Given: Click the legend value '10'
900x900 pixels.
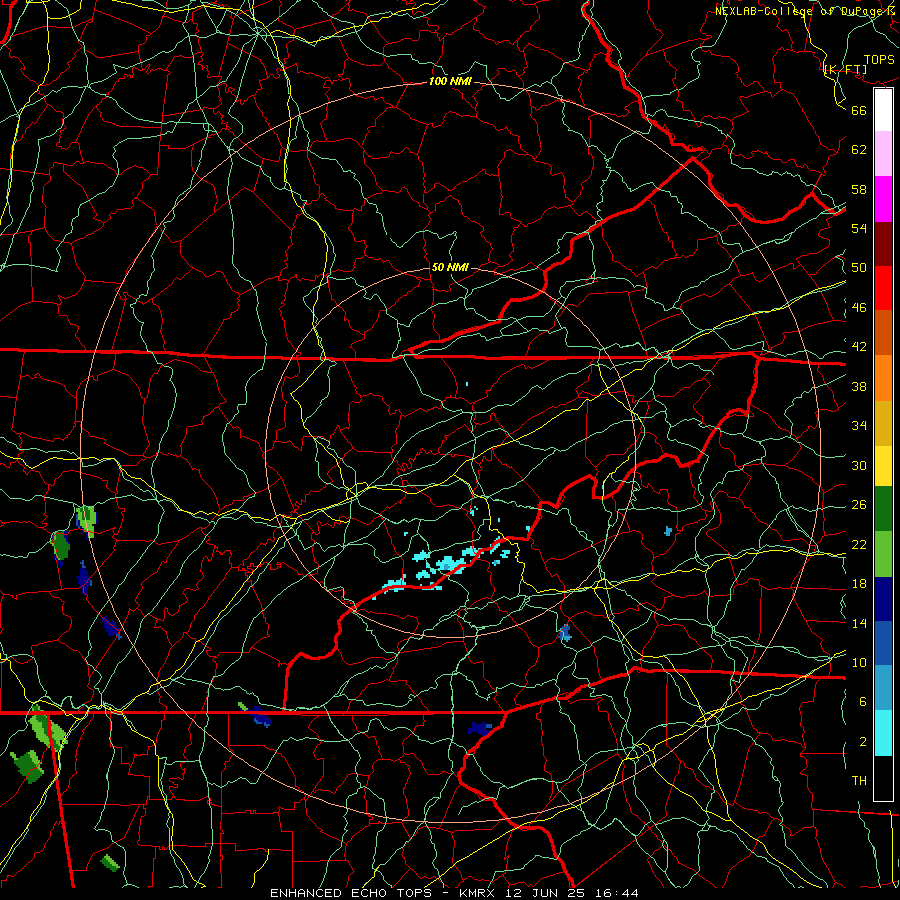Looking at the screenshot, I should (859, 662).
